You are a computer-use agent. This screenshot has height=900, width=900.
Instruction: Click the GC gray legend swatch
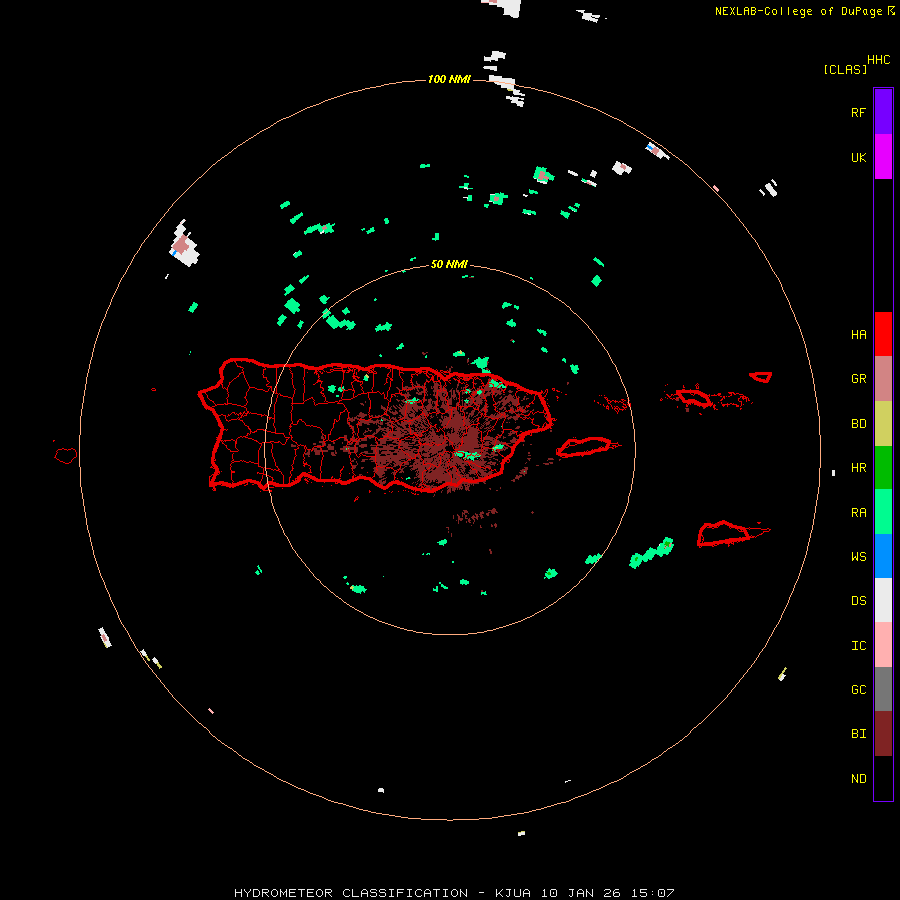tap(883, 689)
